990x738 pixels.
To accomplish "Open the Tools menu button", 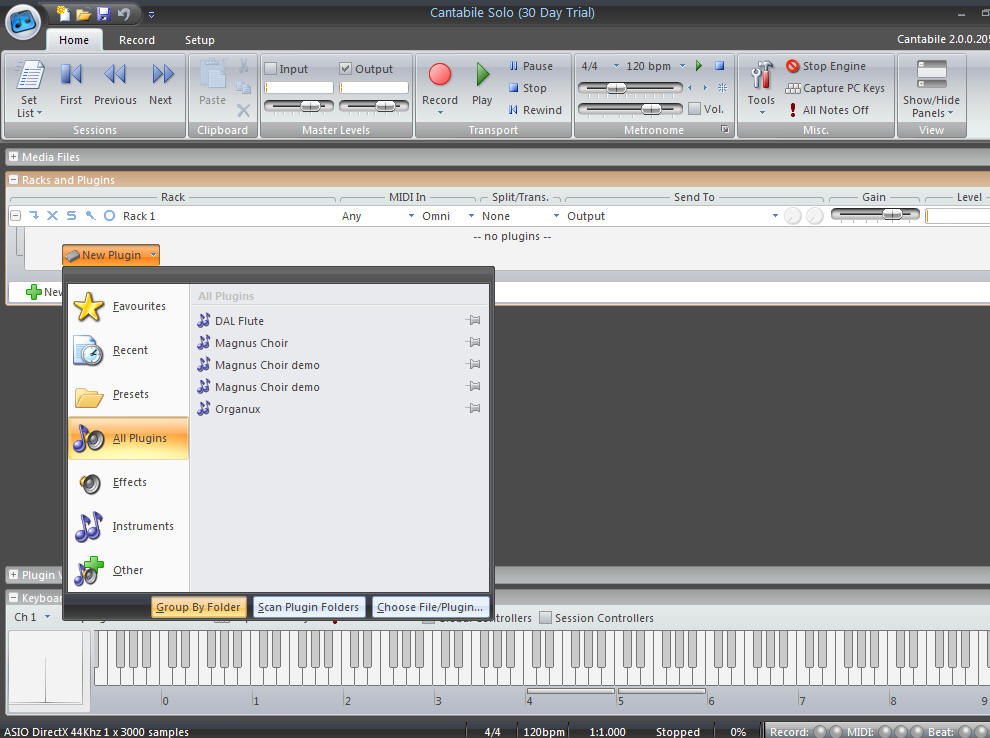I will [x=761, y=88].
